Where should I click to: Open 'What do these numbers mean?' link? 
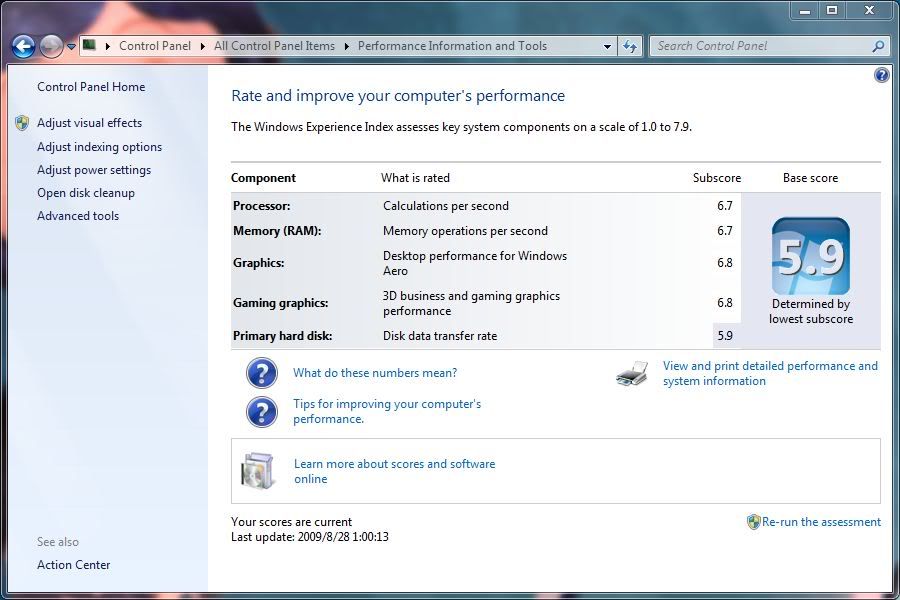[375, 373]
